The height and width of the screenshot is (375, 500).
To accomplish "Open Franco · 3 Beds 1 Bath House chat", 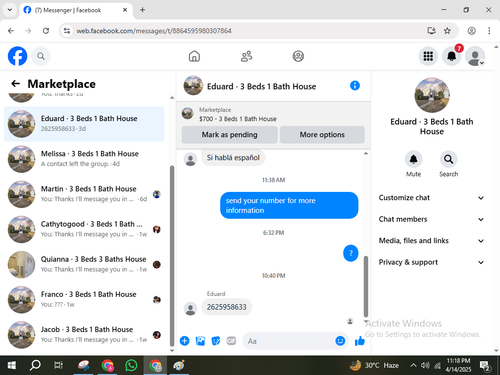I will point(84,299).
